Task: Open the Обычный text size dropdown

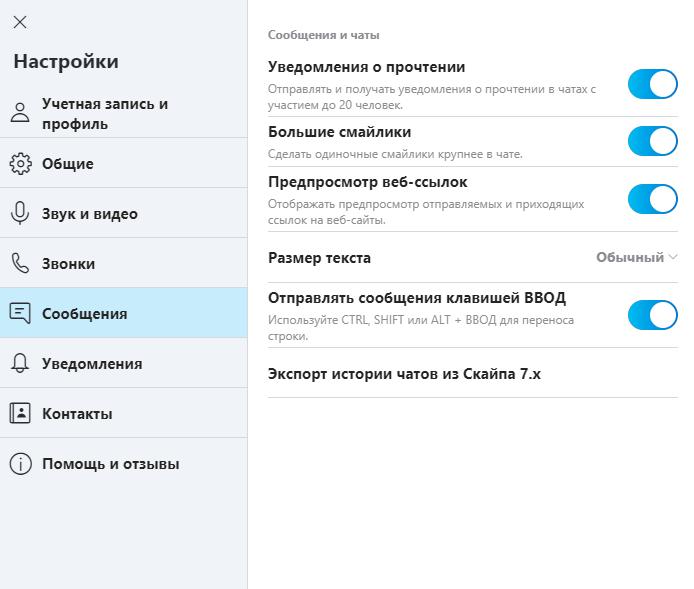Action: tap(636, 257)
